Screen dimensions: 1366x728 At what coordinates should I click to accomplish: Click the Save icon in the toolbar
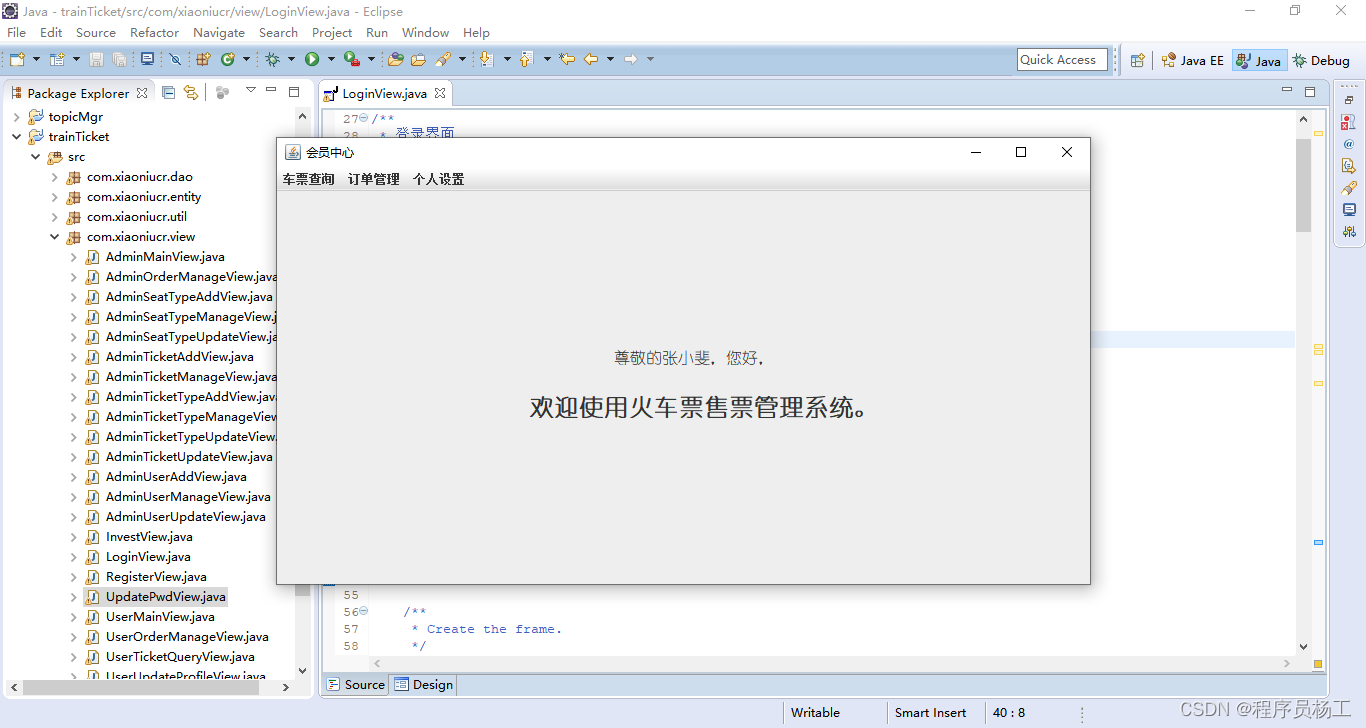click(95, 59)
